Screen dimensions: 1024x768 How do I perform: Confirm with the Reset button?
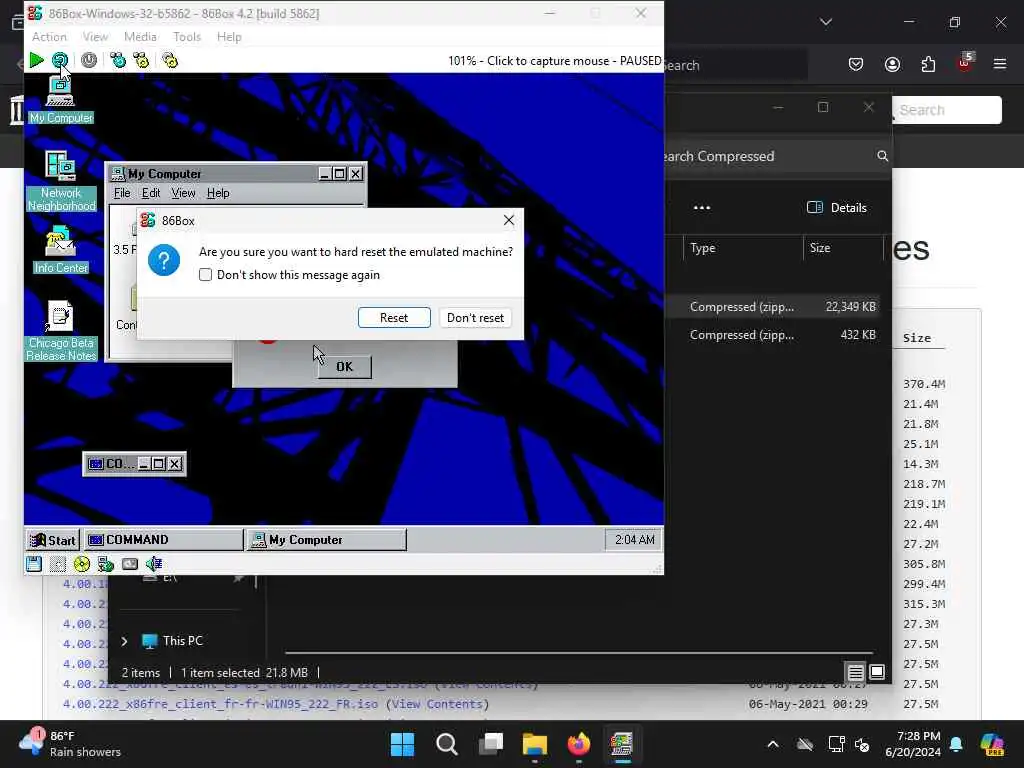[394, 317]
